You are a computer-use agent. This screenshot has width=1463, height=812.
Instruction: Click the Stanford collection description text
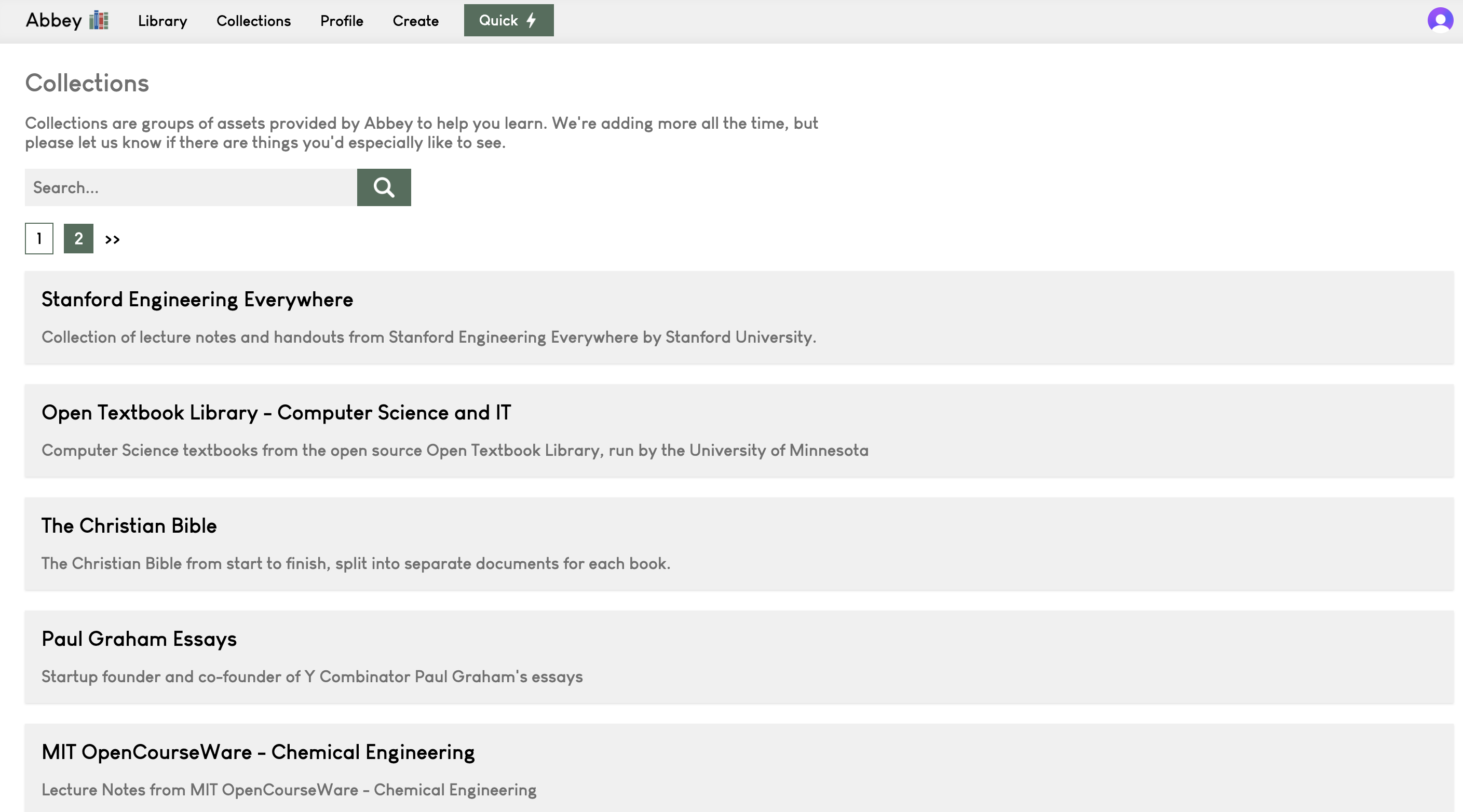(428, 337)
